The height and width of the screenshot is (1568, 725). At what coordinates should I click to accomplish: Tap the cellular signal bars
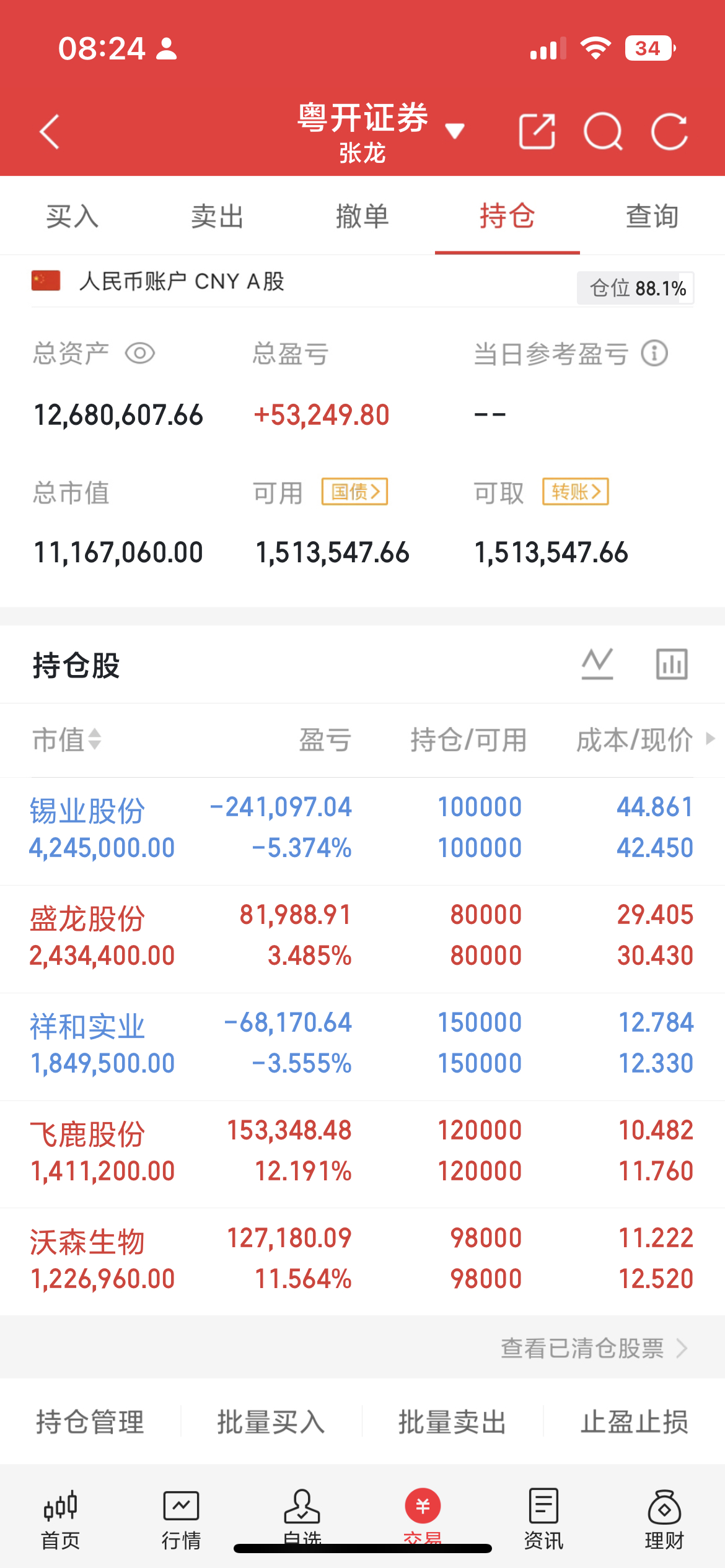pos(548,48)
